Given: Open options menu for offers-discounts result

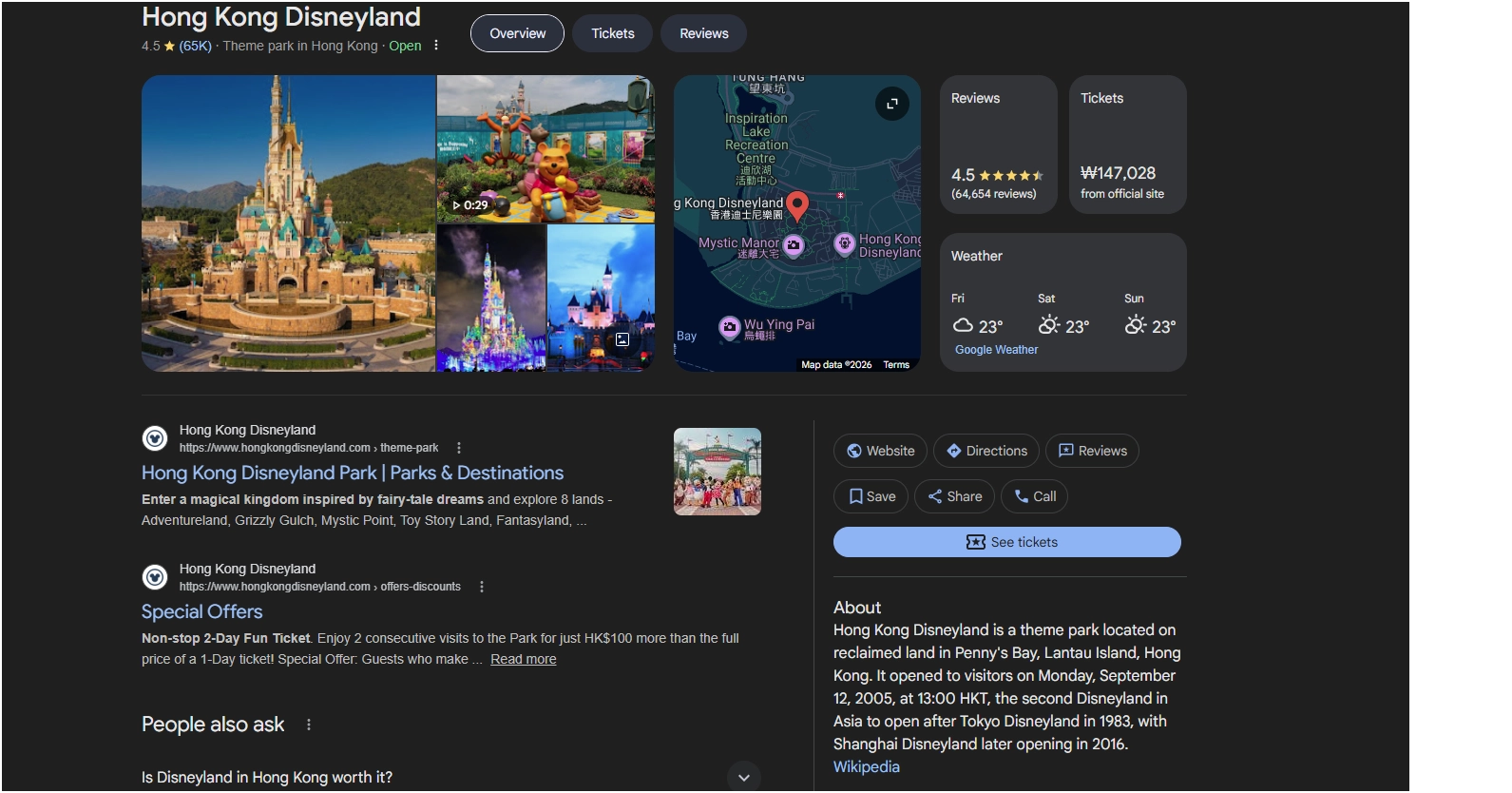Looking at the screenshot, I should click(482, 587).
